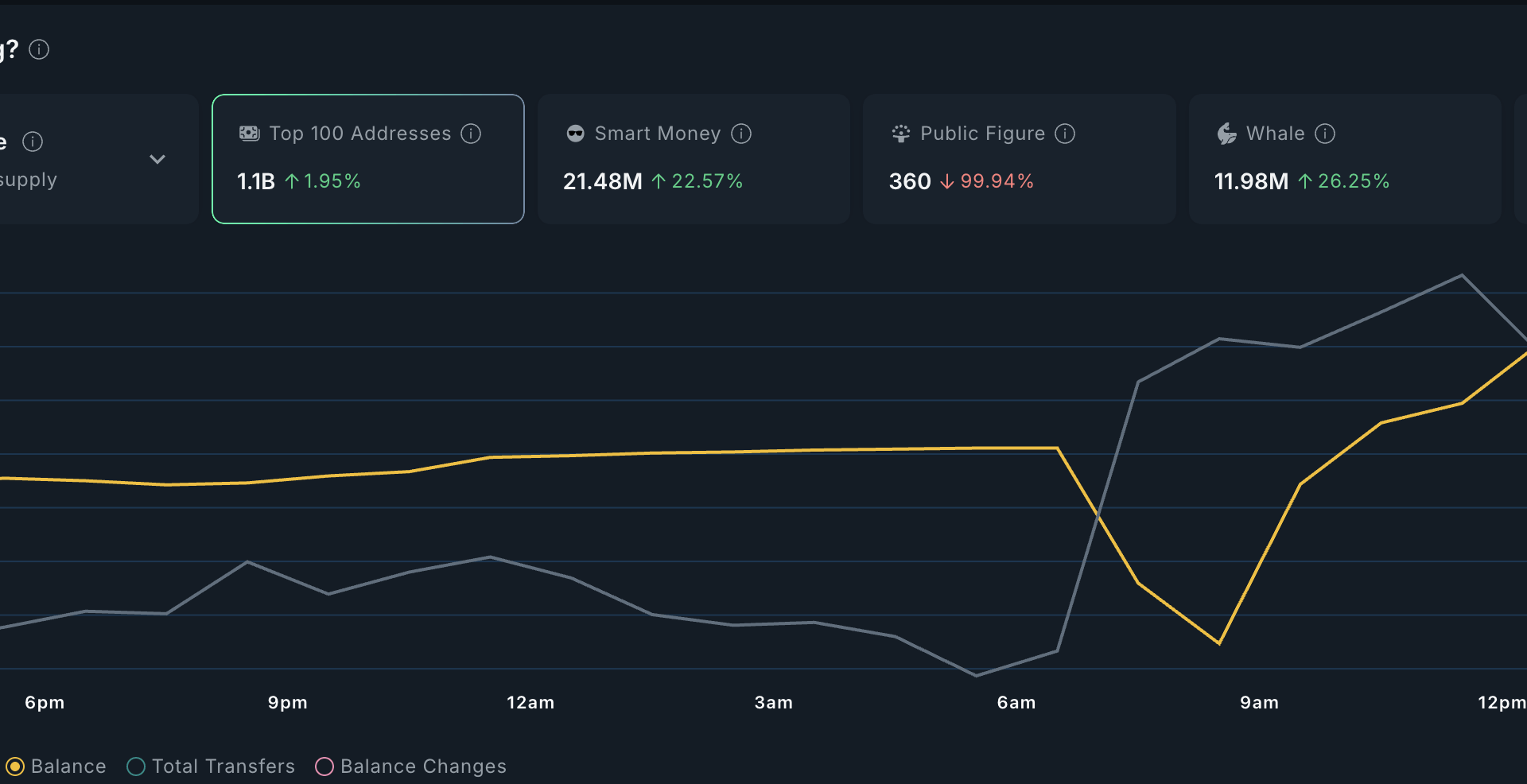Click info icon next to Smart Money
This screenshot has width=1527, height=784.
740,134
